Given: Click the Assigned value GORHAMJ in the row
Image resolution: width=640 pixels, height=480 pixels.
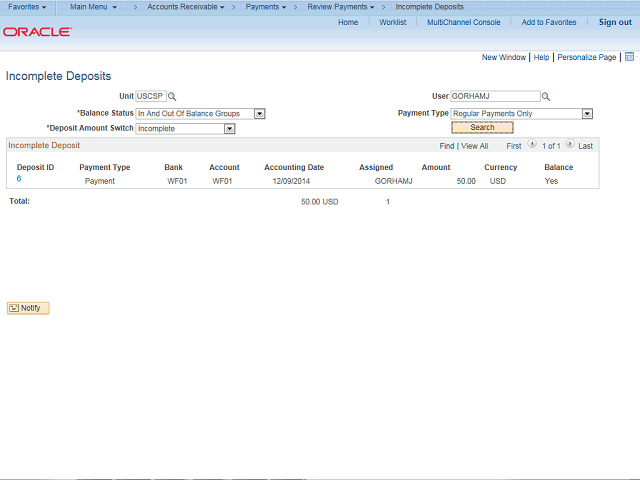Looking at the screenshot, I should [393, 181].
